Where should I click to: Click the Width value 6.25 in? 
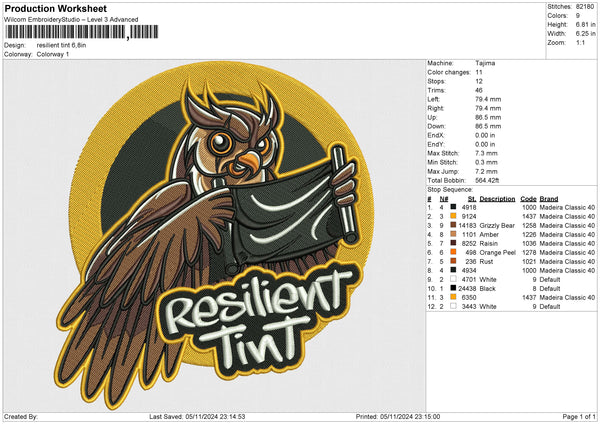[x=585, y=34]
